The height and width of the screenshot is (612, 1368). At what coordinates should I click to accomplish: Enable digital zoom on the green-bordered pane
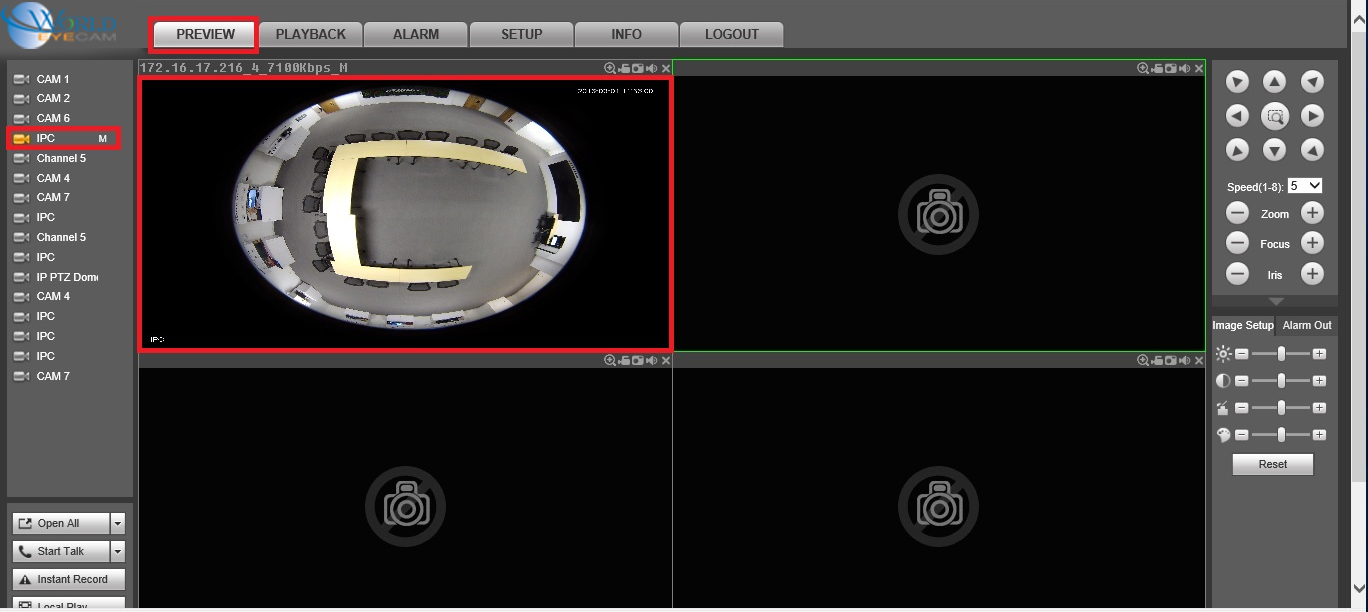click(1143, 68)
